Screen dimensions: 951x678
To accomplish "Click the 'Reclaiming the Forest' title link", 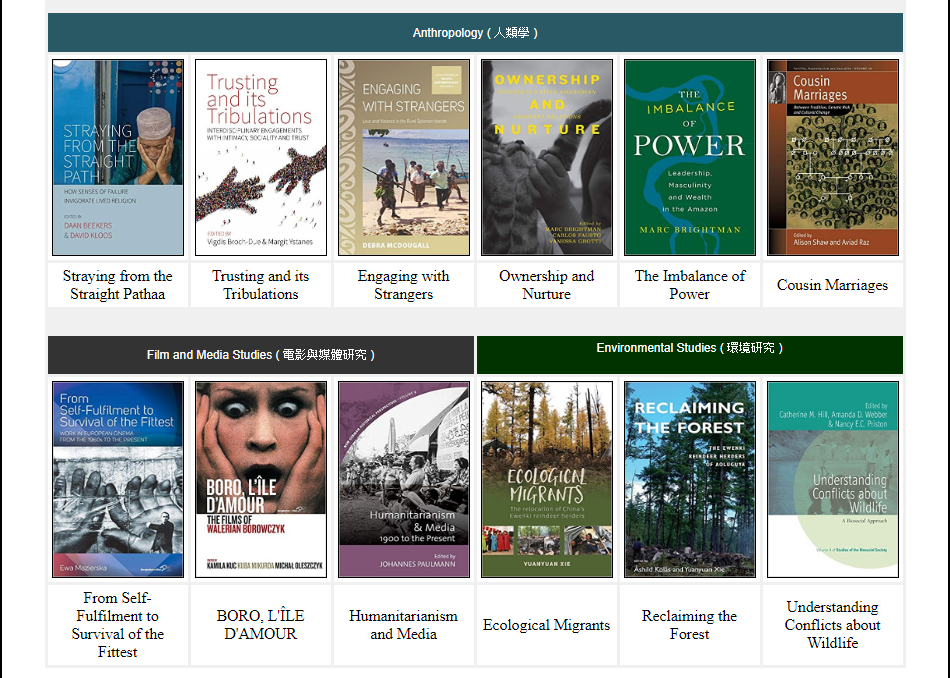I will [x=690, y=625].
